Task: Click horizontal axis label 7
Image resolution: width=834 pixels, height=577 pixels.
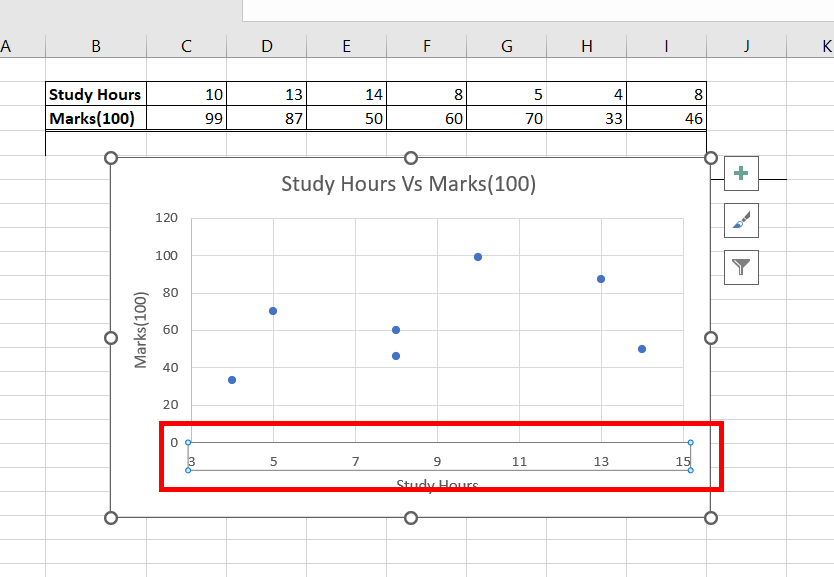Action: (x=355, y=462)
